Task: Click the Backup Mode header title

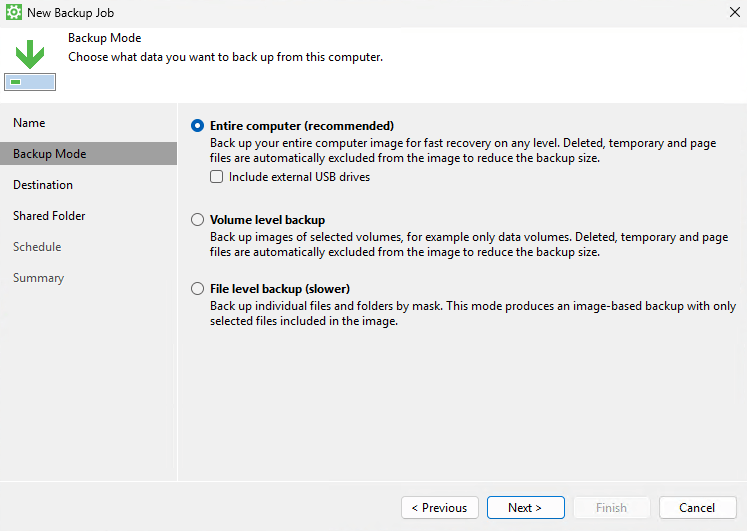Action: tap(104, 38)
